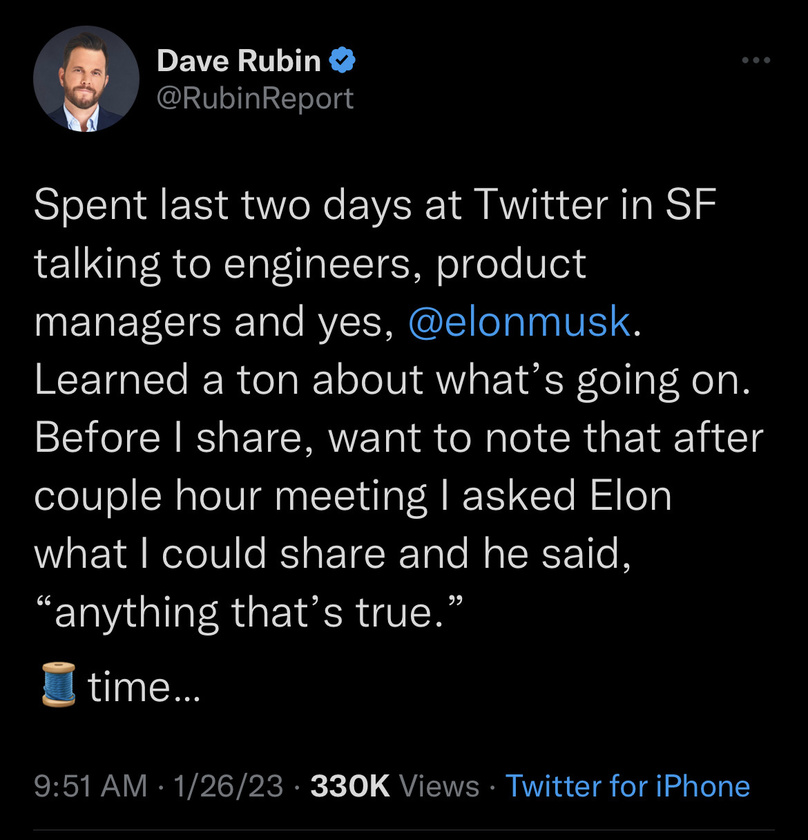Viewport: 808px width, 840px height.
Task: Click the Dave Rubin display name
Action: [239, 61]
